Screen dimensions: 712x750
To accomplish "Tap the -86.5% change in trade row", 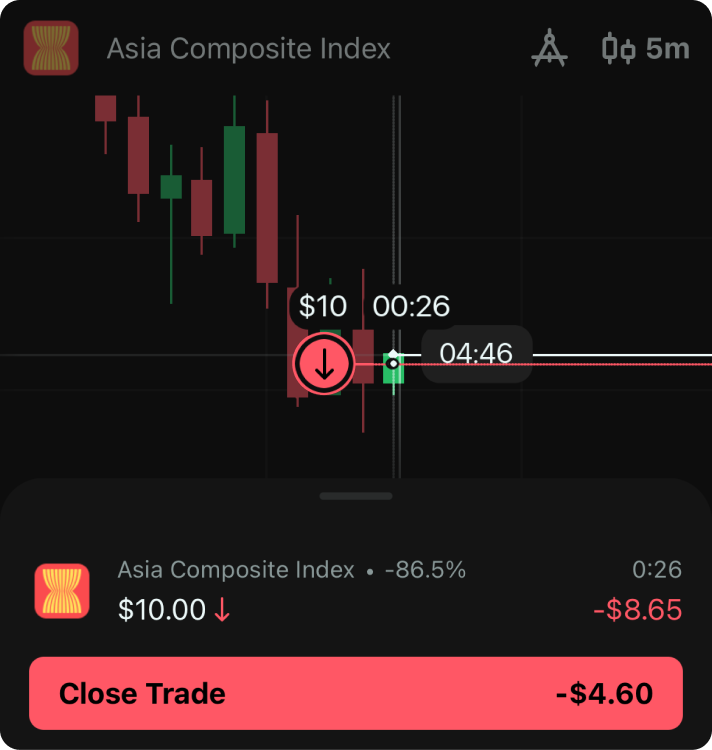I will [x=426, y=570].
